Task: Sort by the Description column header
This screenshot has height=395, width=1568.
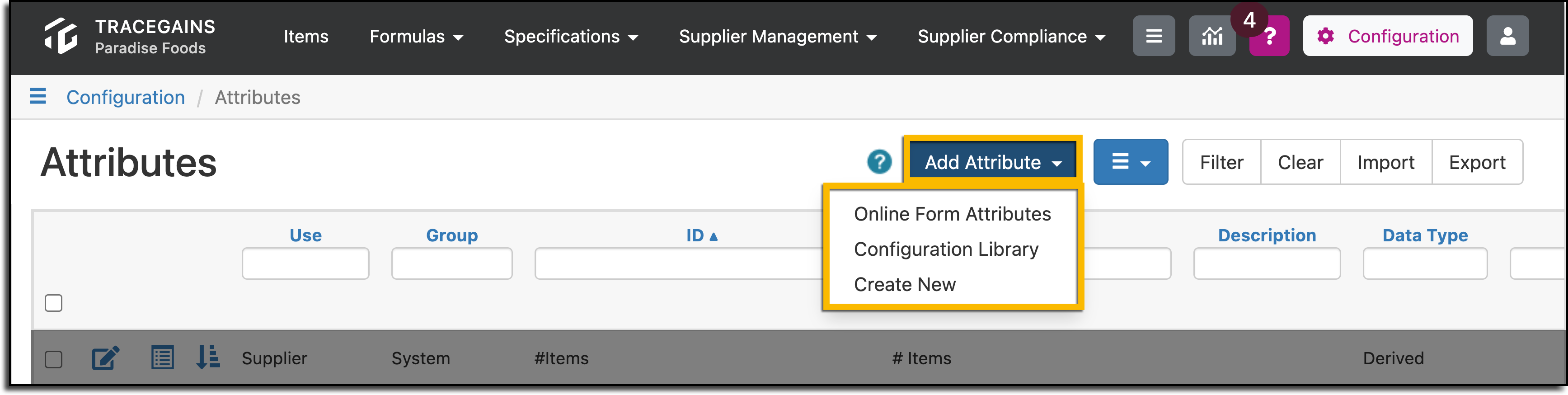Action: click(x=1267, y=235)
